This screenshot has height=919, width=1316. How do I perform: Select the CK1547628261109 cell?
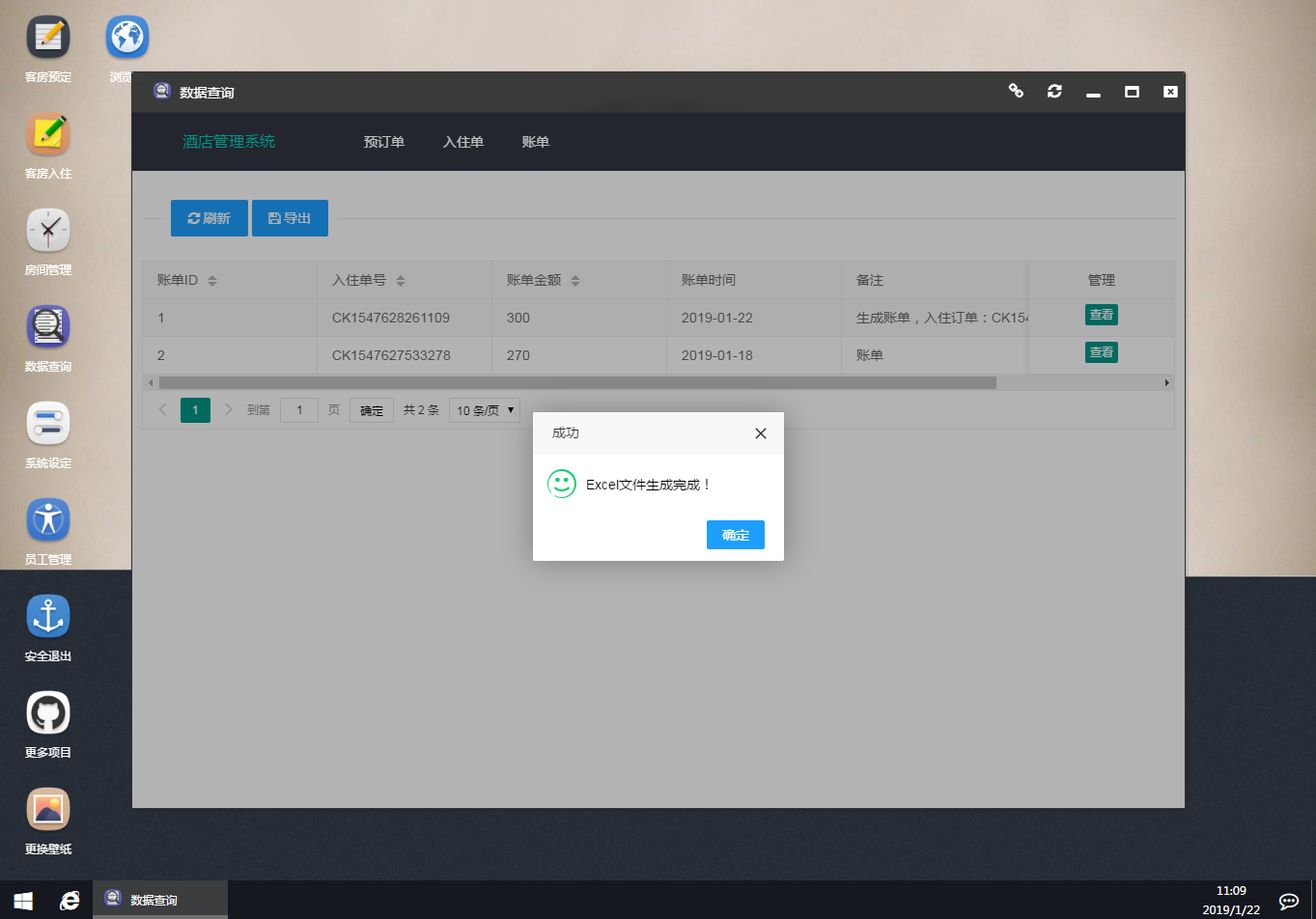click(x=405, y=318)
